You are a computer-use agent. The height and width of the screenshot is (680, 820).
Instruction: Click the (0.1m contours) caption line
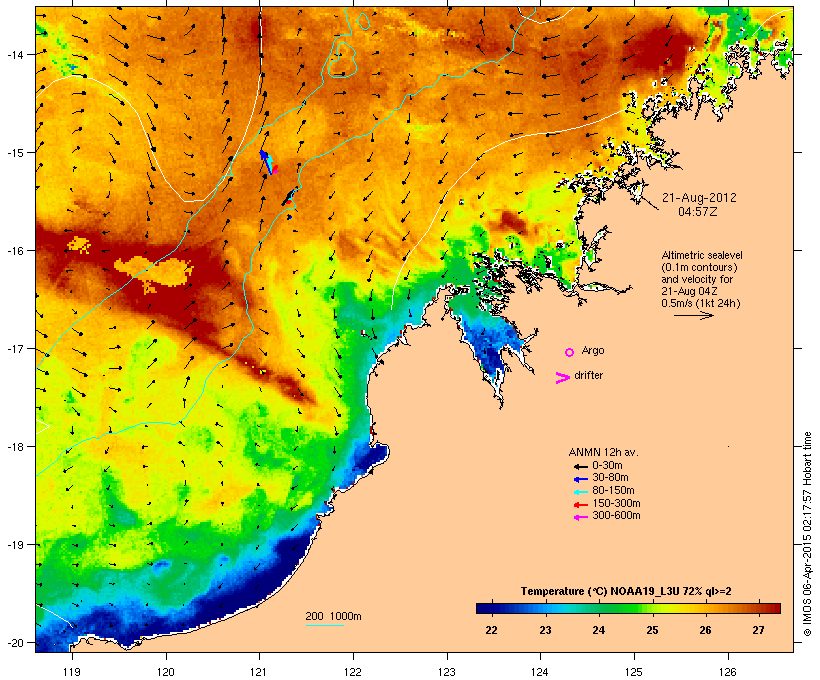tap(699, 267)
